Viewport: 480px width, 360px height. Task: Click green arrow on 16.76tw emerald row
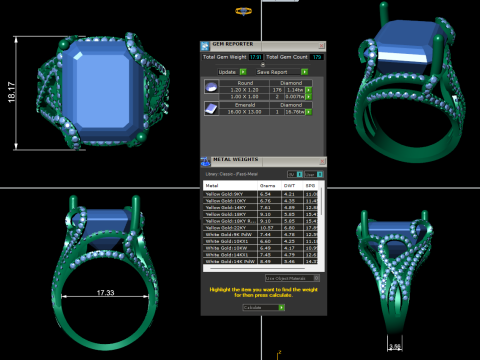[x=309, y=112]
